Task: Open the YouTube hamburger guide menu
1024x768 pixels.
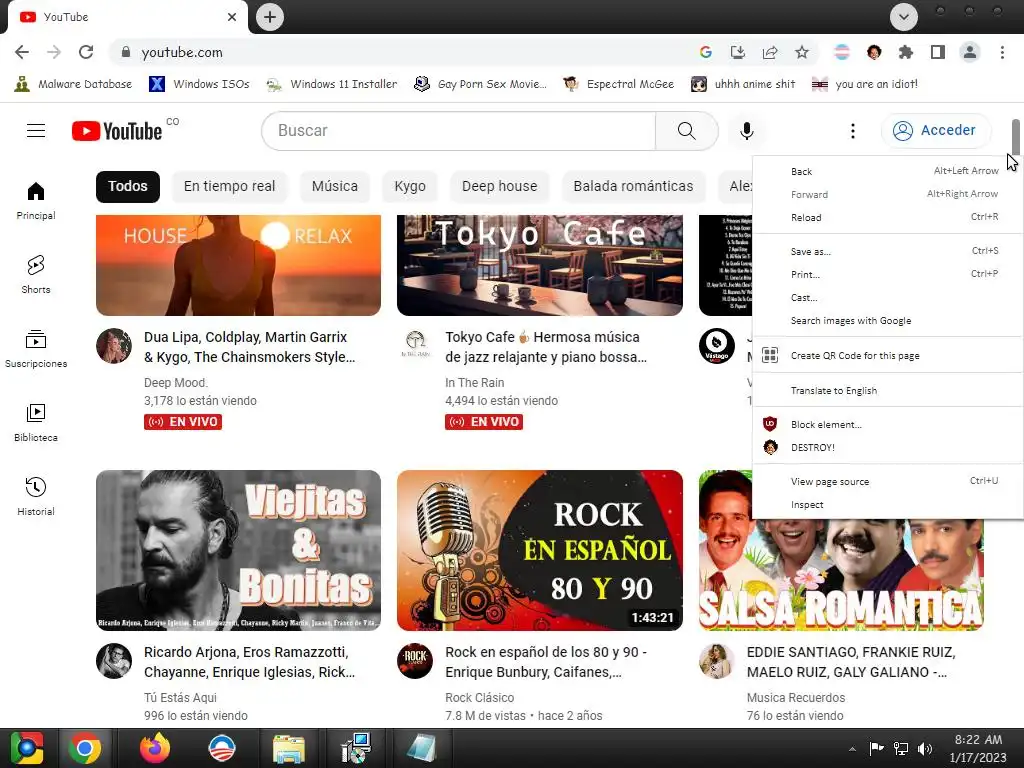Action: click(x=36, y=131)
